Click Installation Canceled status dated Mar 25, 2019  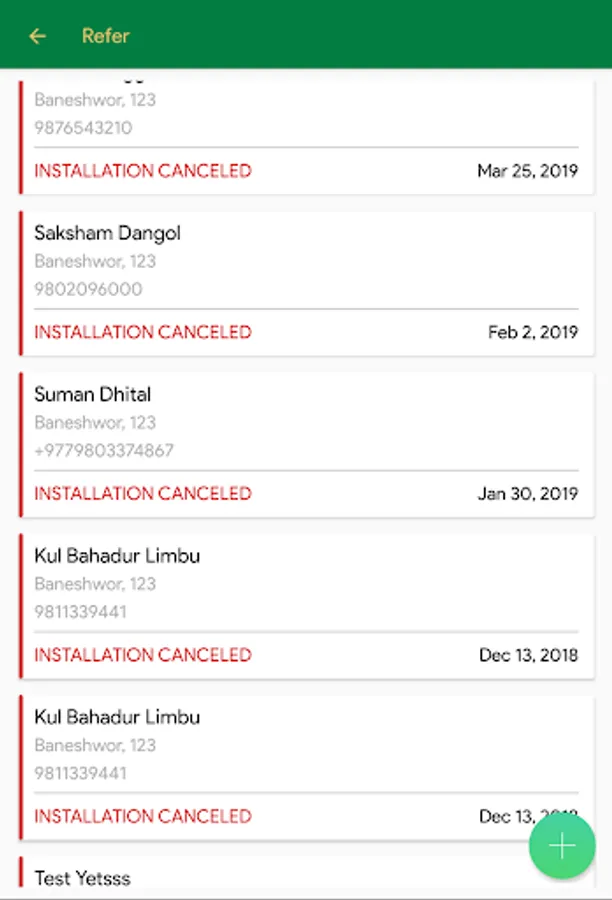tap(143, 170)
